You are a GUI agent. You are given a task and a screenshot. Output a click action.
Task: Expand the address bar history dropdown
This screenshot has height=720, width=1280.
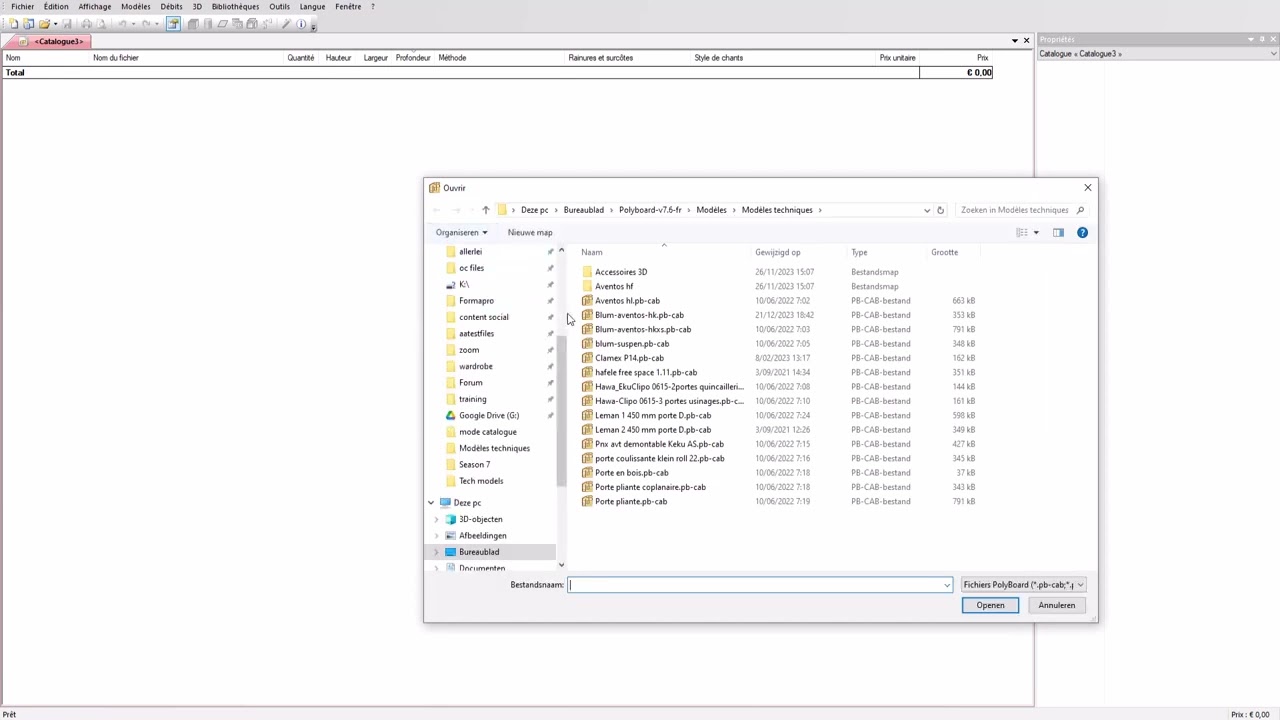[x=927, y=210]
